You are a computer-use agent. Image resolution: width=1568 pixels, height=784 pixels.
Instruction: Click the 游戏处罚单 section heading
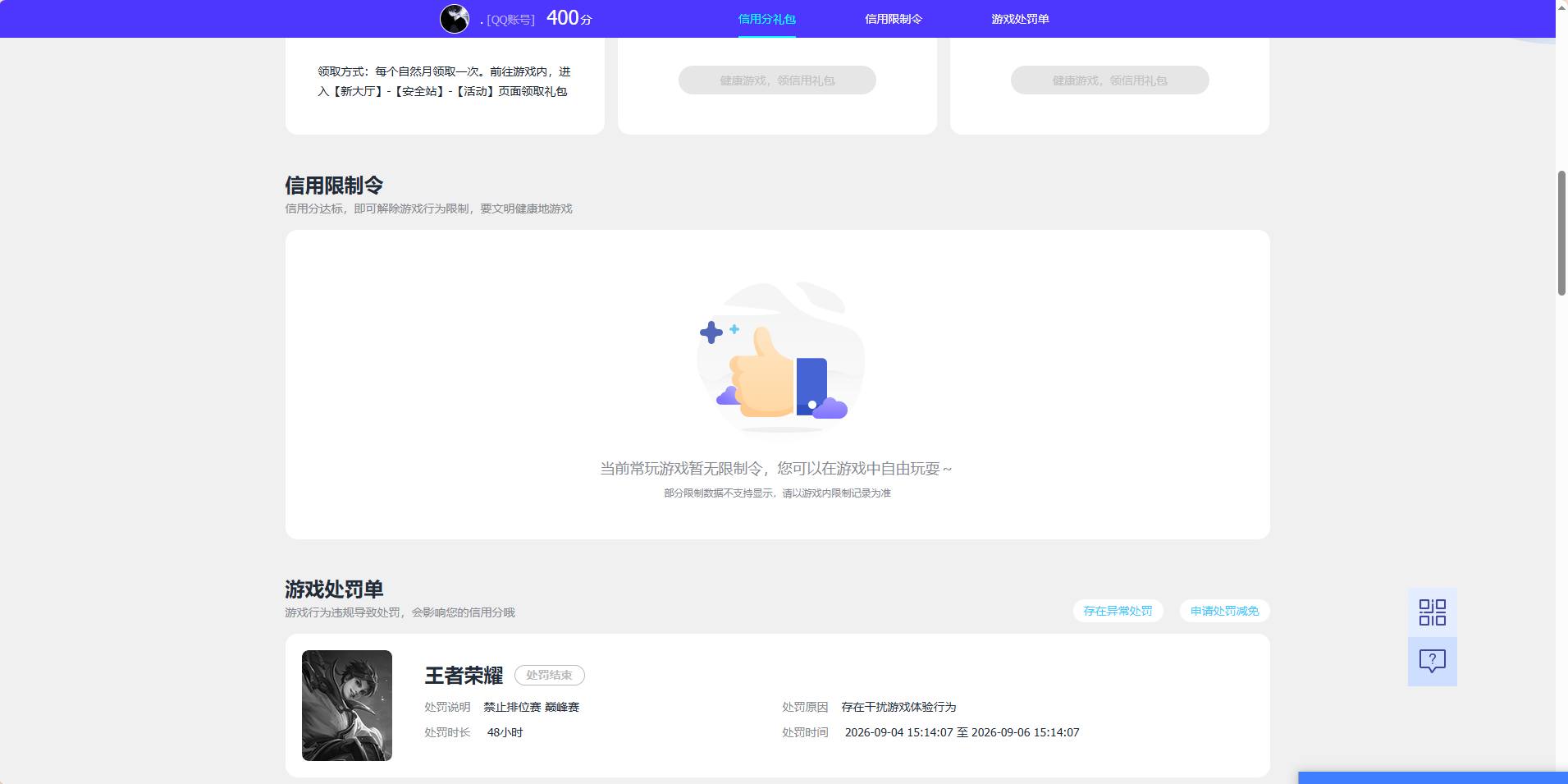pyautogui.click(x=334, y=589)
